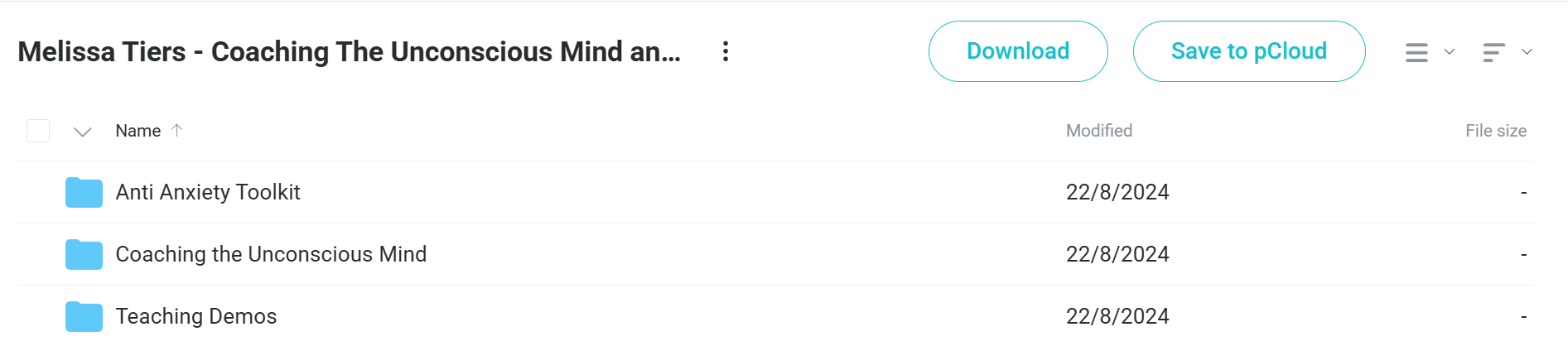Open the Coaching the Unconscious Mind folder name
Screen dimensions: 1568x346
pos(271,254)
